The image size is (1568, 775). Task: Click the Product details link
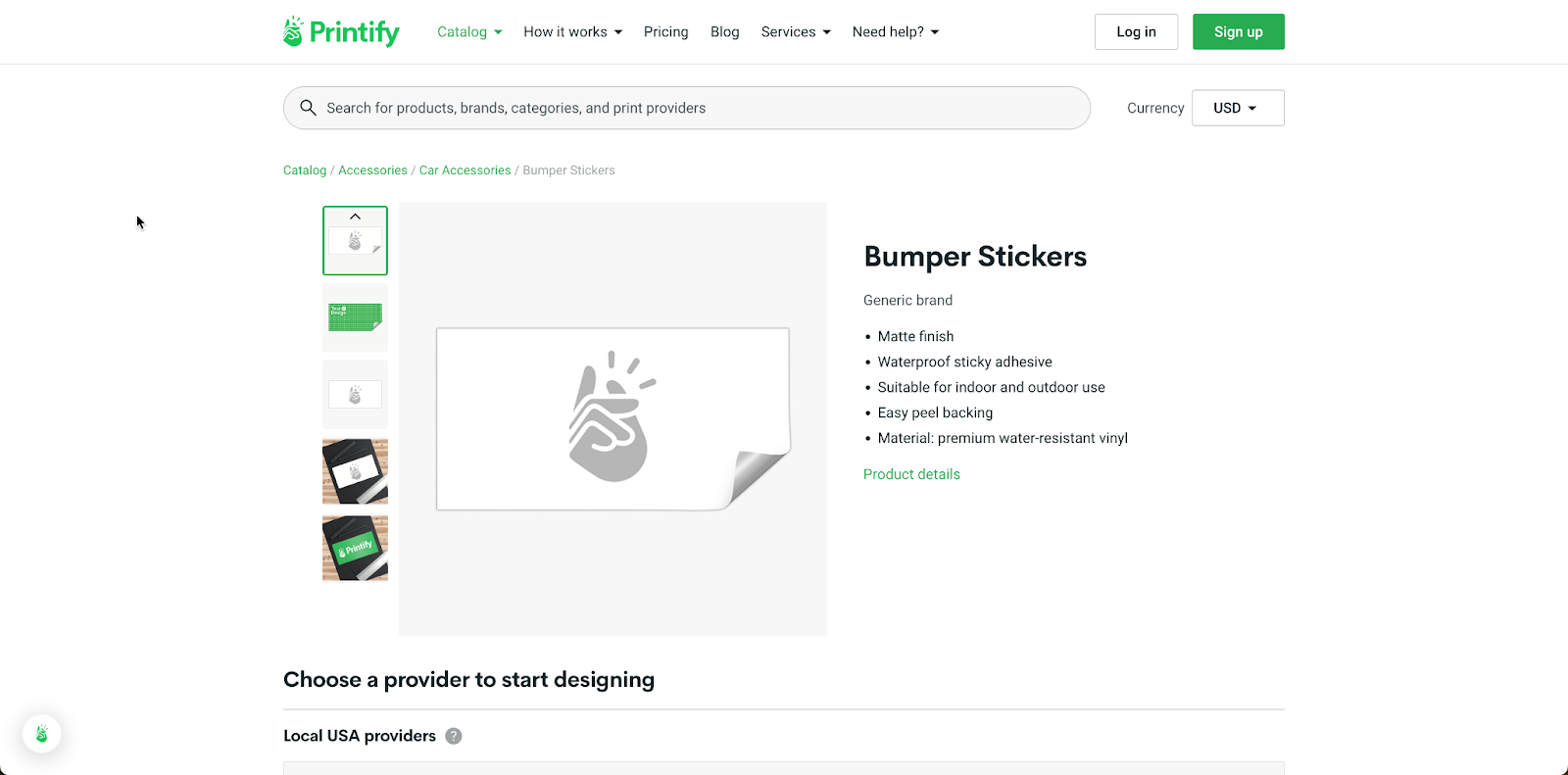pyautogui.click(x=911, y=474)
